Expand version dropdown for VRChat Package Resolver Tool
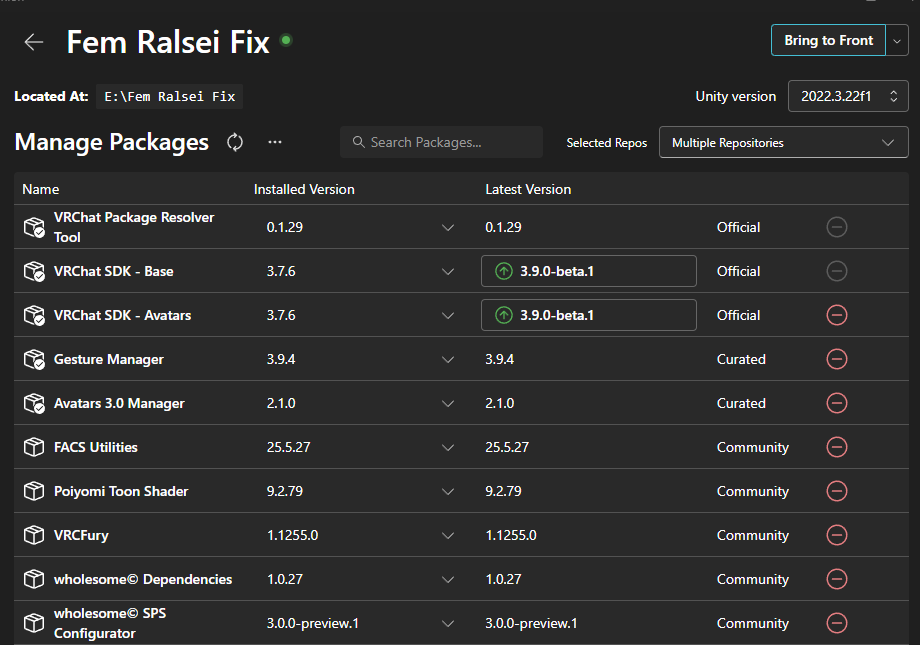The image size is (920, 645). (448, 228)
